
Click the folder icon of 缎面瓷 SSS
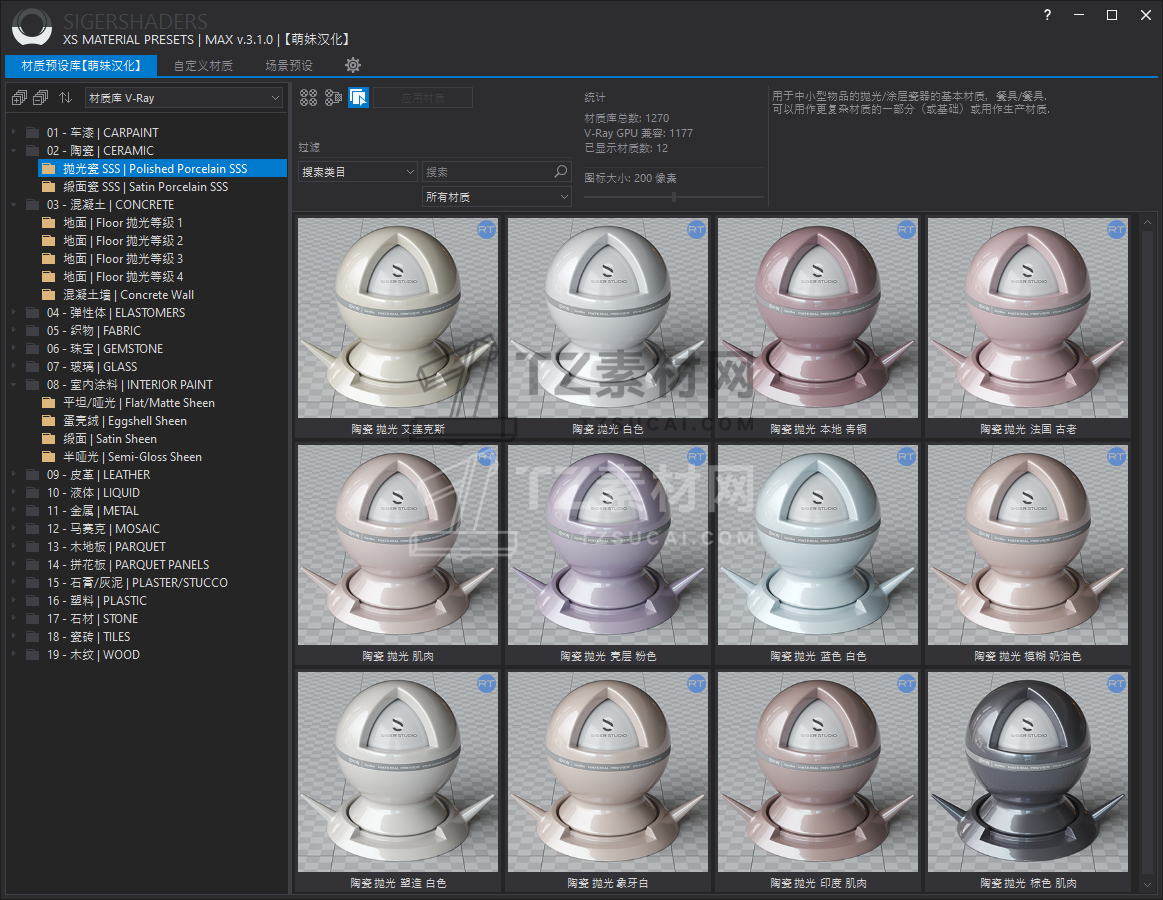pyautogui.click(x=49, y=186)
